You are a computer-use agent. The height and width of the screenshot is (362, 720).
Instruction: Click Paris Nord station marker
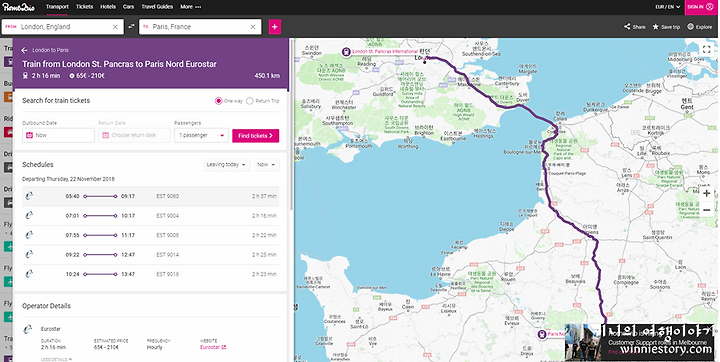click(x=541, y=334)
